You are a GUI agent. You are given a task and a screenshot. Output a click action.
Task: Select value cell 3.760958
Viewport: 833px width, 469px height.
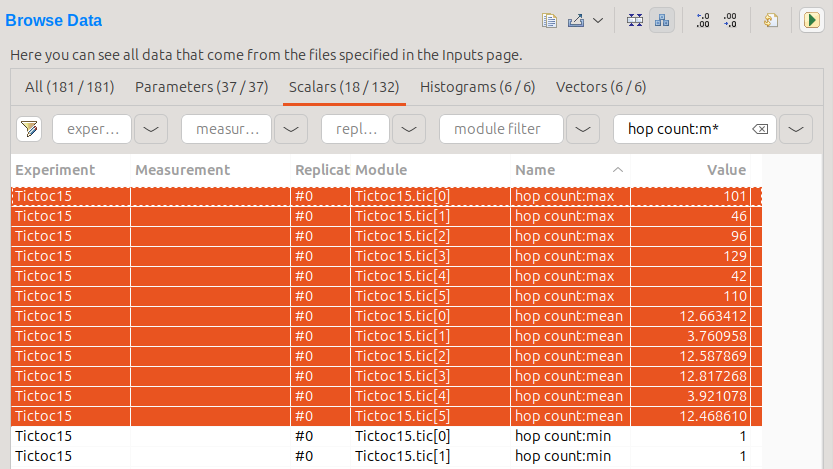pyautogui.click(x=690, y=336)
